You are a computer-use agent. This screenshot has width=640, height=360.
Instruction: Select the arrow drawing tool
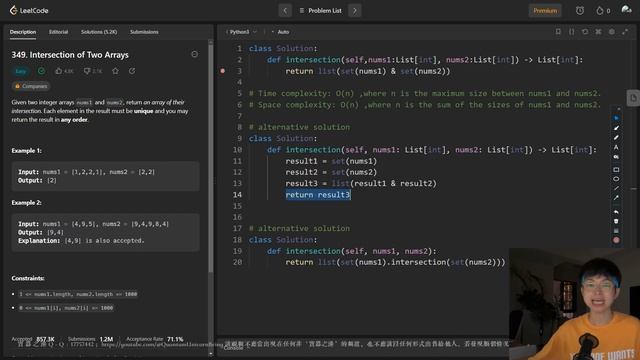tap(616, 198)
